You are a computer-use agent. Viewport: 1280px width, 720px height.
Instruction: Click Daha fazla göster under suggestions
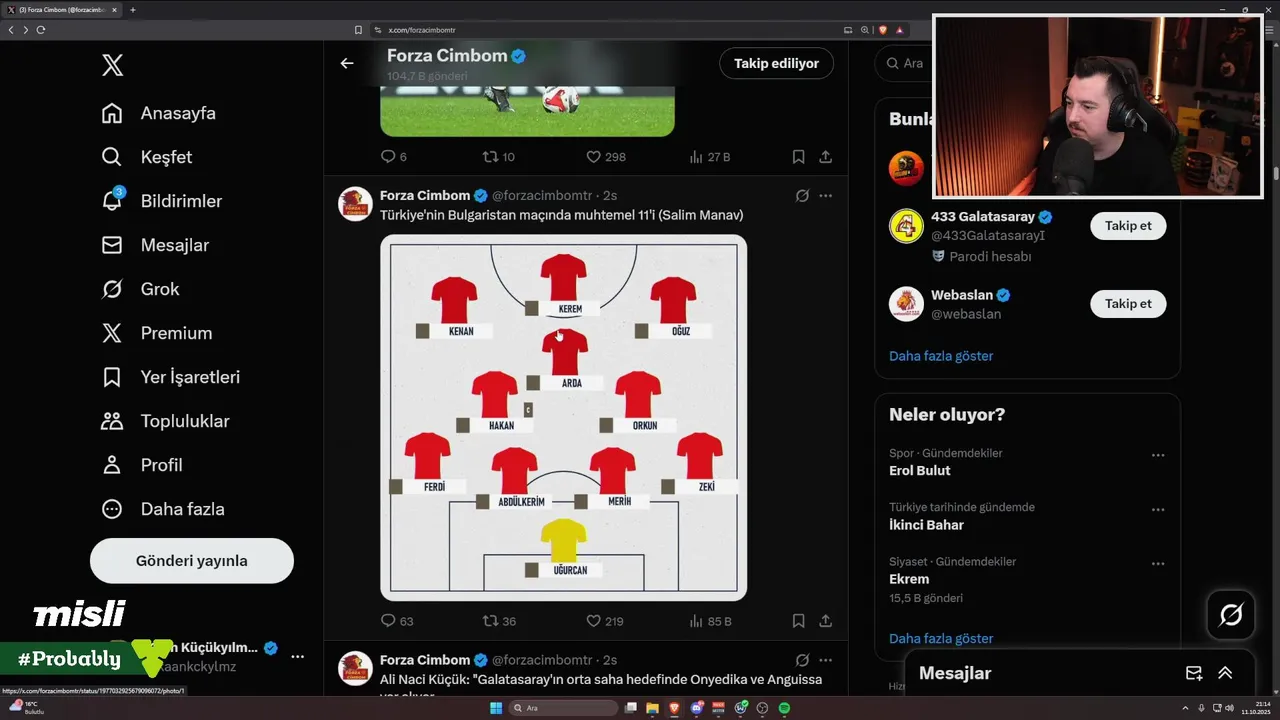[x=941, y=356]
